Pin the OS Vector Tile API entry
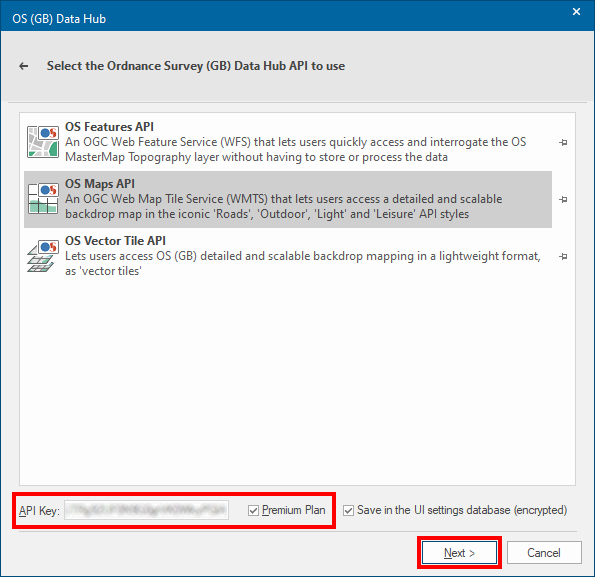 pos(563,256)
